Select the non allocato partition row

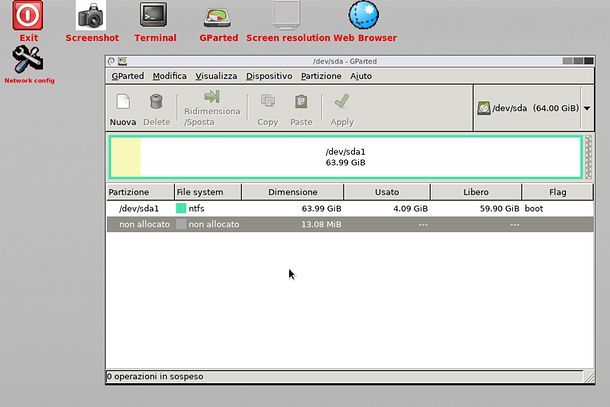(350, 225)
